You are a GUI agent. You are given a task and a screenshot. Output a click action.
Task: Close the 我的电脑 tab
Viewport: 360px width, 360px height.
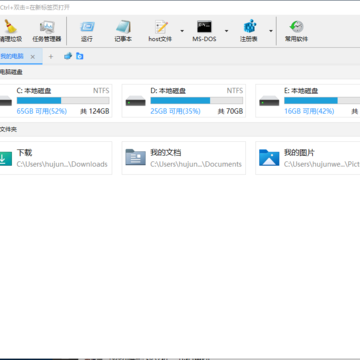33,57
